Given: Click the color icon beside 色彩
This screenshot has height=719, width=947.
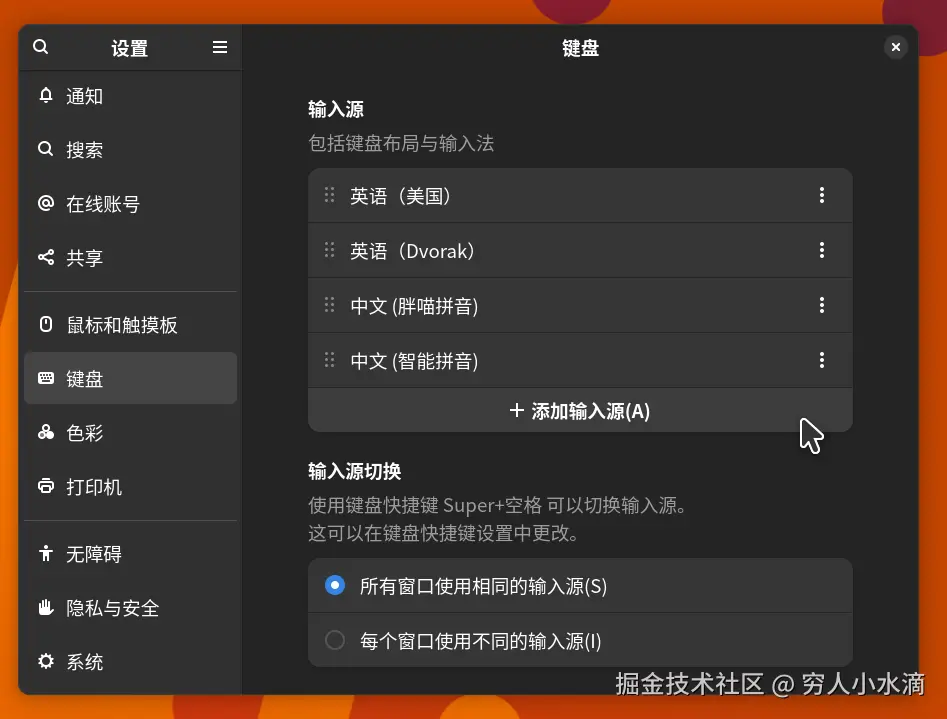Looking at the screenshot, I should tap(46, 432).
